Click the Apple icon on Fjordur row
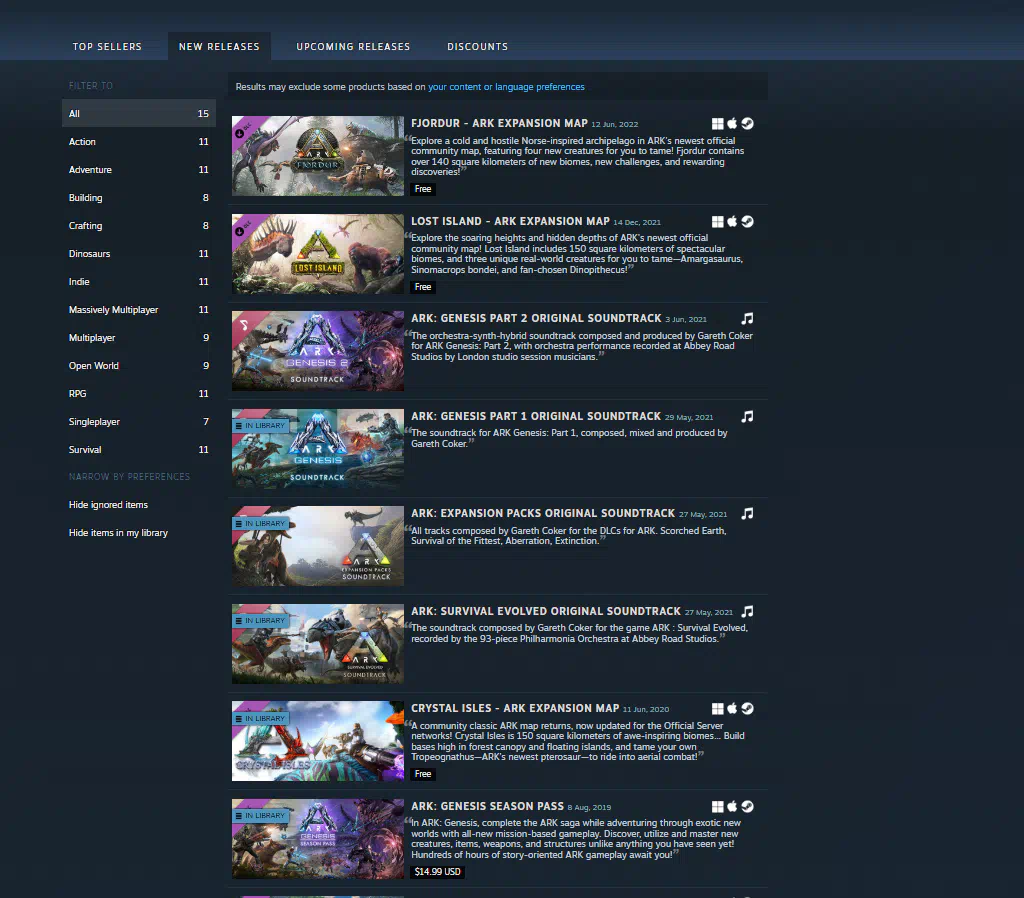 [x=732, y=123]
